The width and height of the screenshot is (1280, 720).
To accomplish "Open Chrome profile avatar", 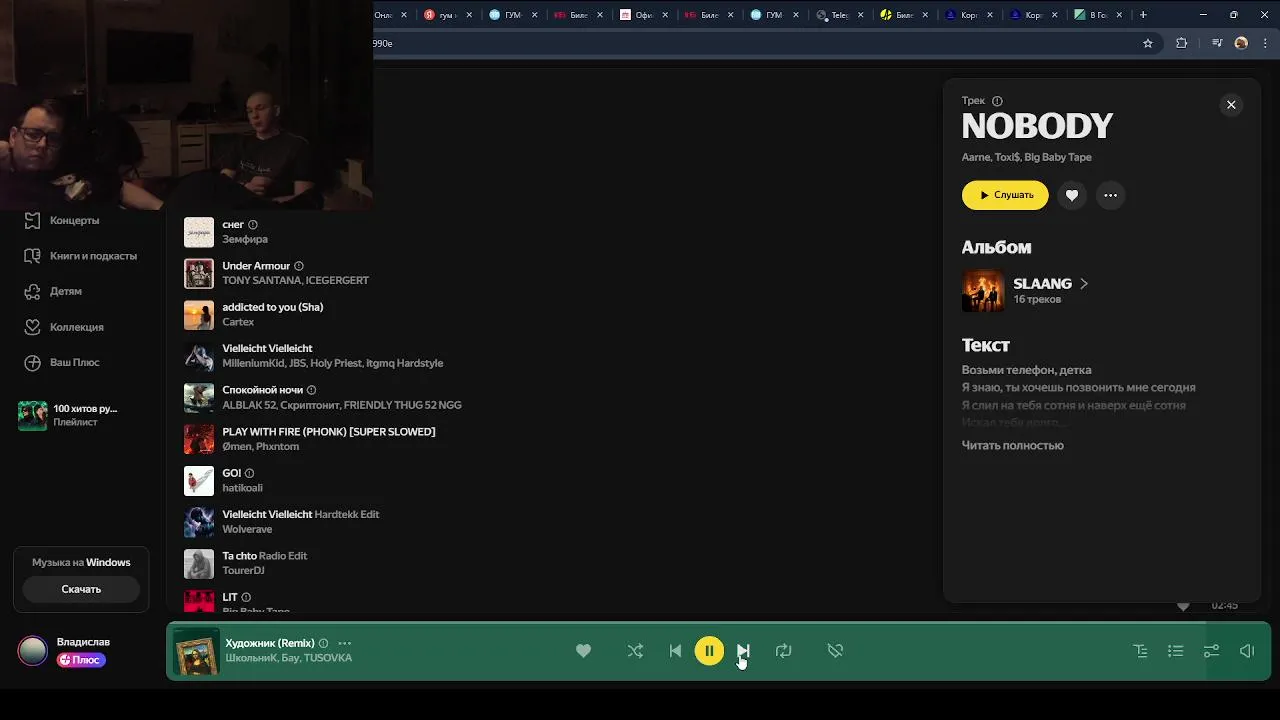I will pos(1241,43).
